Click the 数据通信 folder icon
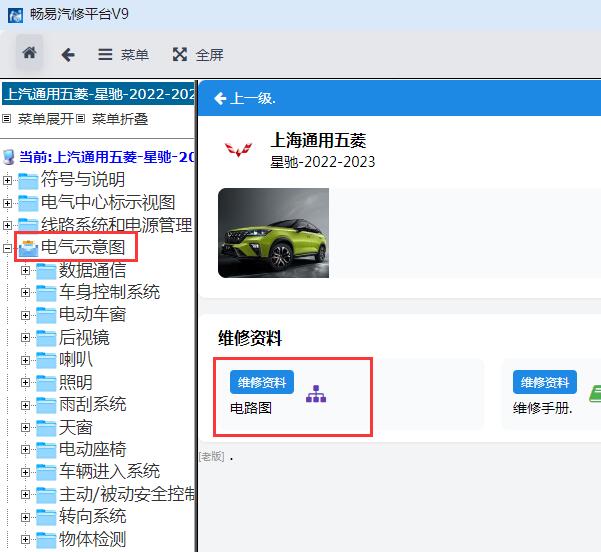 pyautogui.click(x=46, y=271)
